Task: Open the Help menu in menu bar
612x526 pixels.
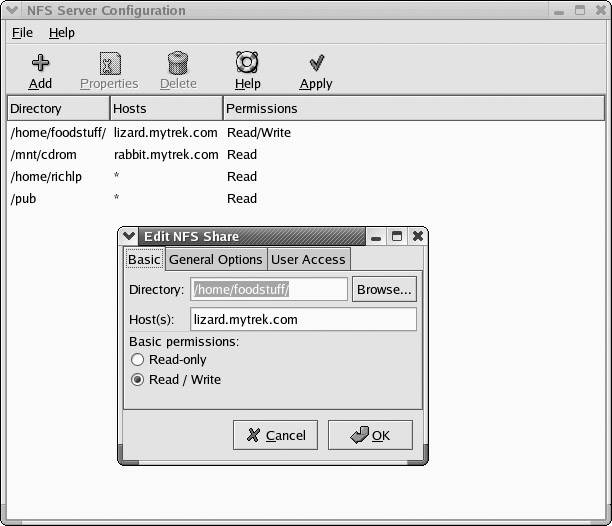Action: click(x=62, y=33)
